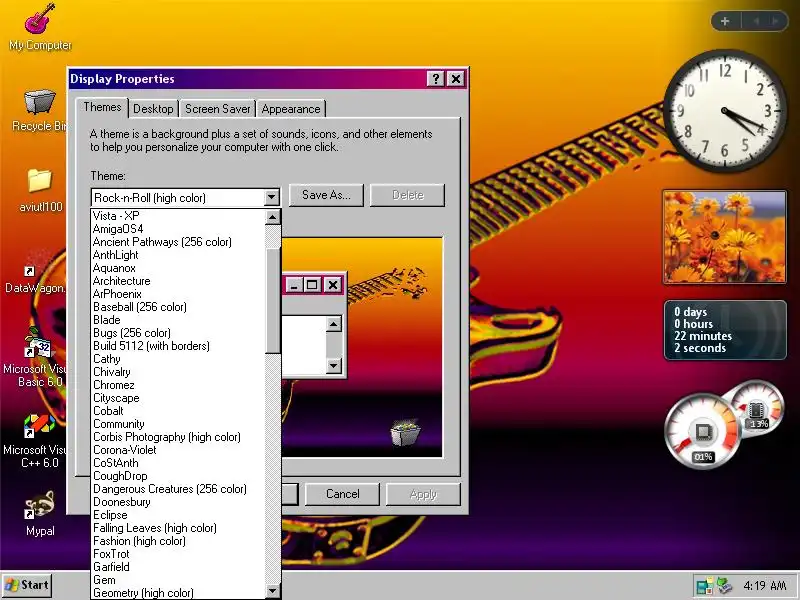Image resolution: width=800 pixels, height=600 pixels.
Task: Select the Fashion (high color) theme
Action: pos(179,541)
